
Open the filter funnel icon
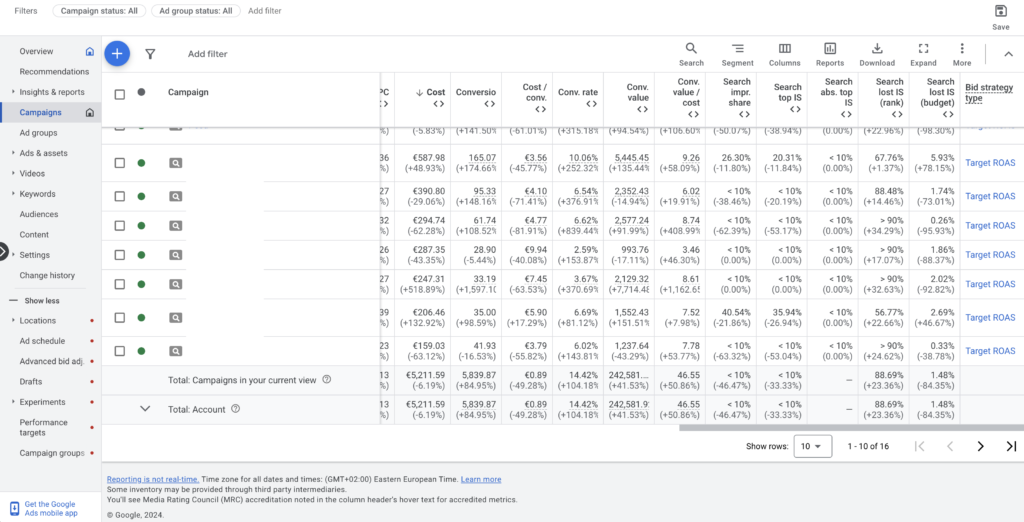150,54
